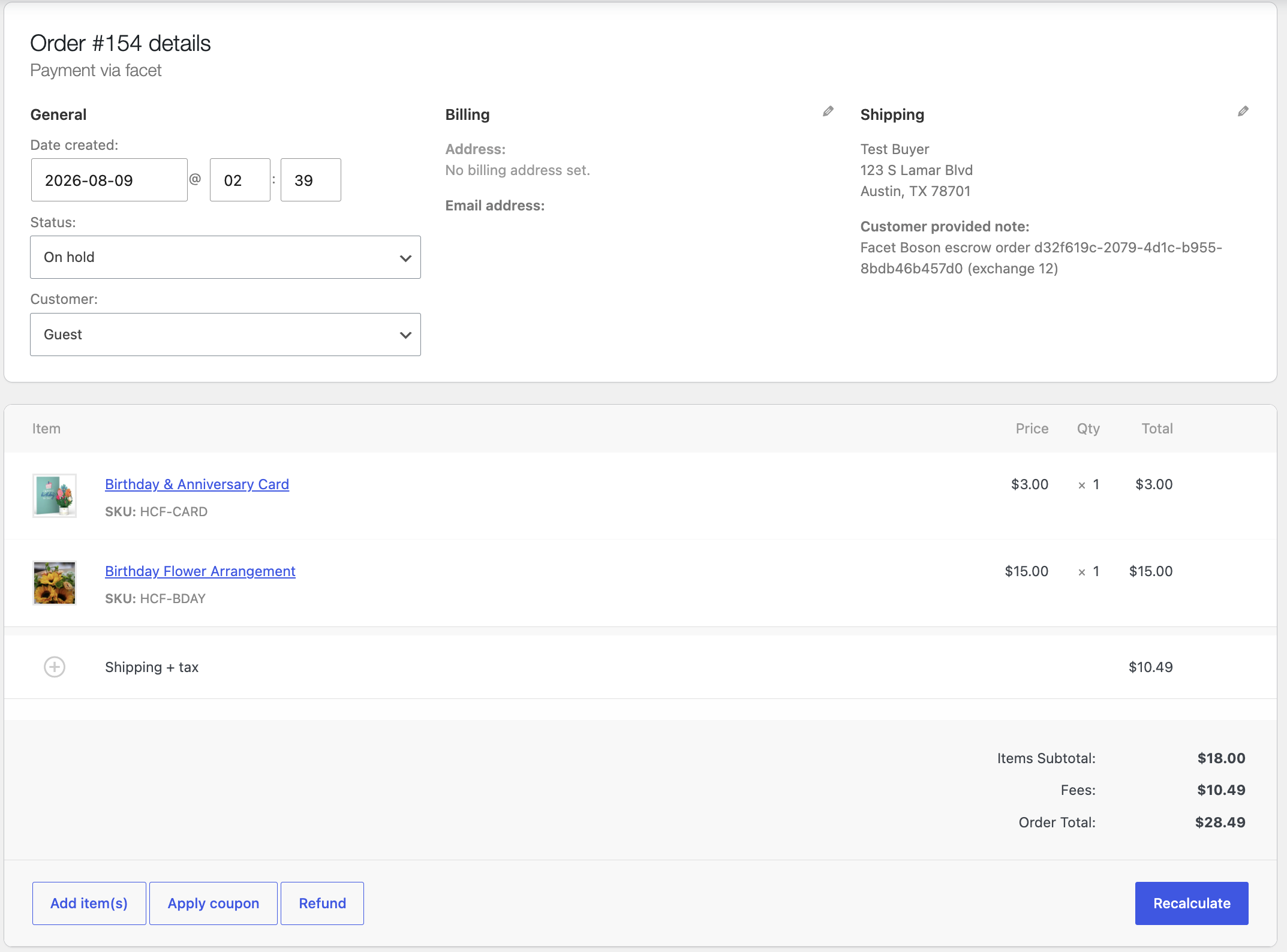Click the Fees value $10.49
The height and width of the screenshot is (952, 1287).
(1221, 790)
